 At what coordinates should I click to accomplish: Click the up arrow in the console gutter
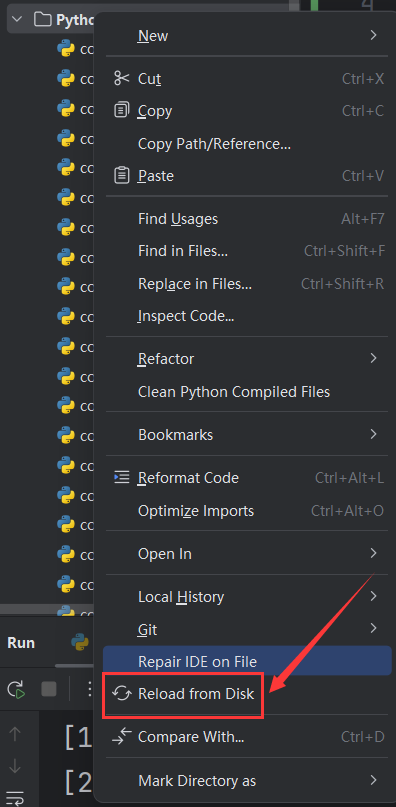15,734
